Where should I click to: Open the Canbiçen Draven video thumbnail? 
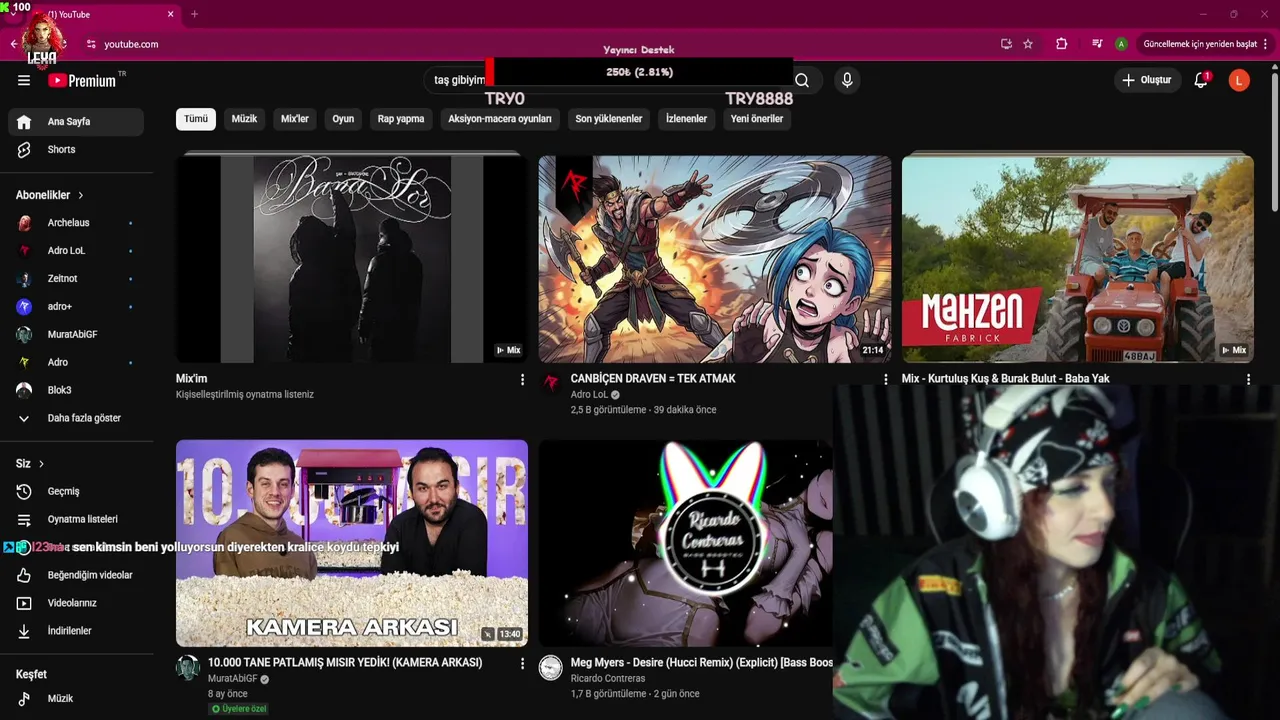click(x=715, y=259)
